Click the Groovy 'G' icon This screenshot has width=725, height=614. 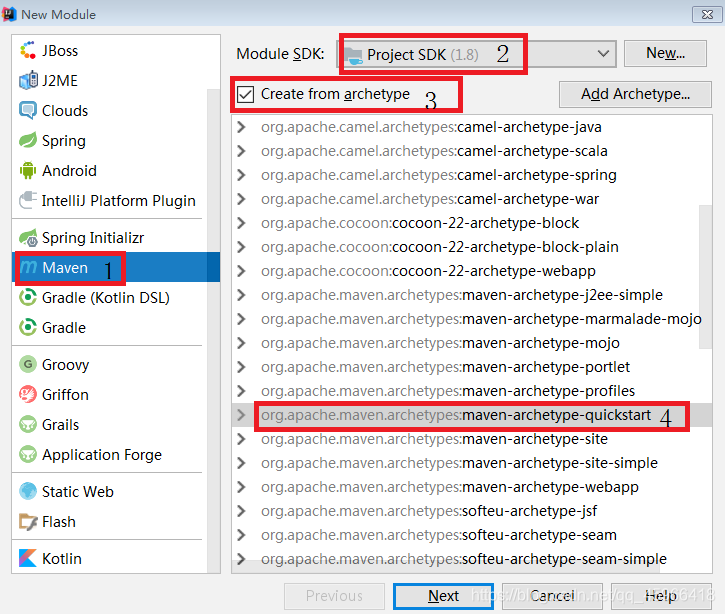[28, 364]
